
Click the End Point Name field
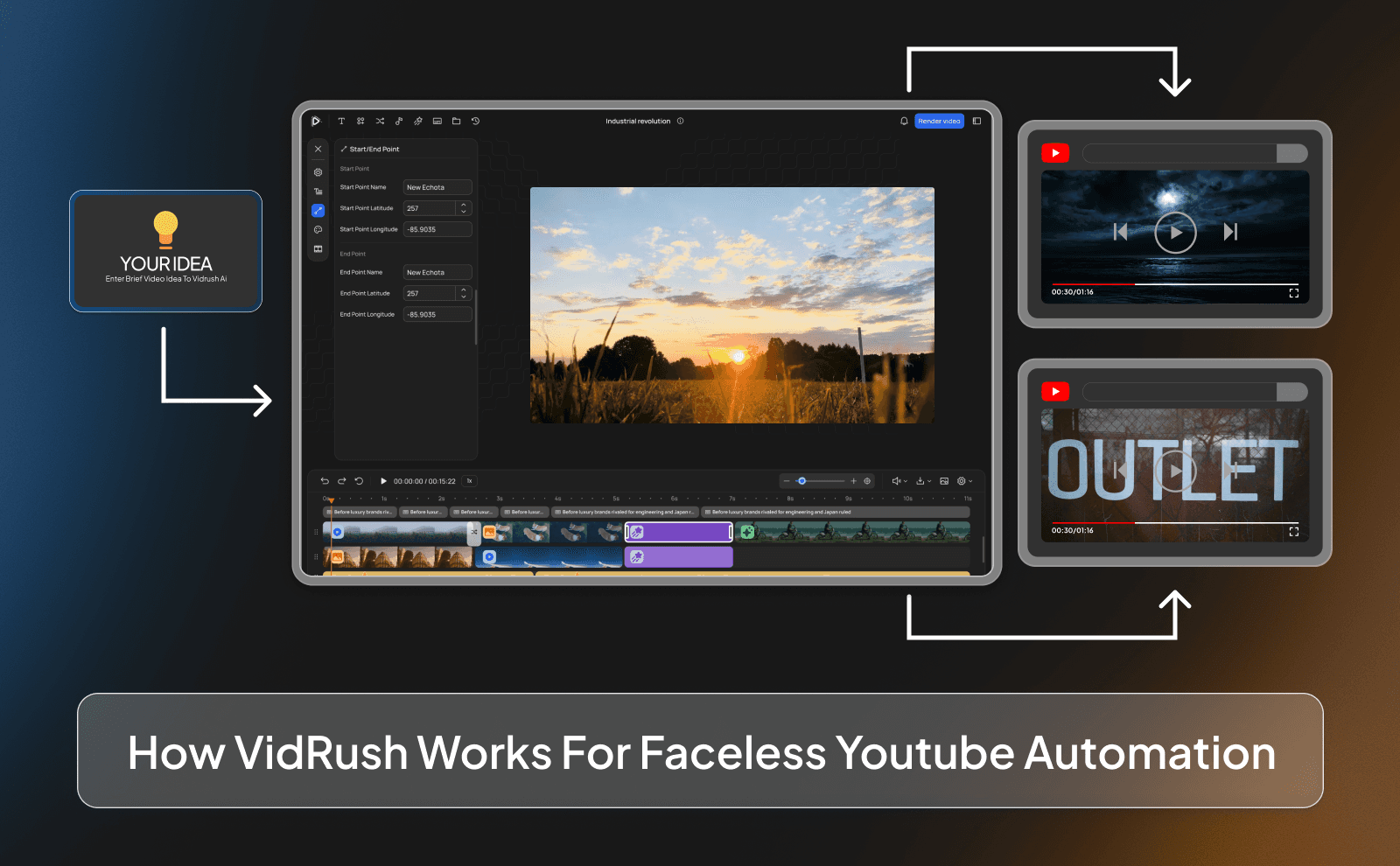pyautogui.click(x=437, y=272)
